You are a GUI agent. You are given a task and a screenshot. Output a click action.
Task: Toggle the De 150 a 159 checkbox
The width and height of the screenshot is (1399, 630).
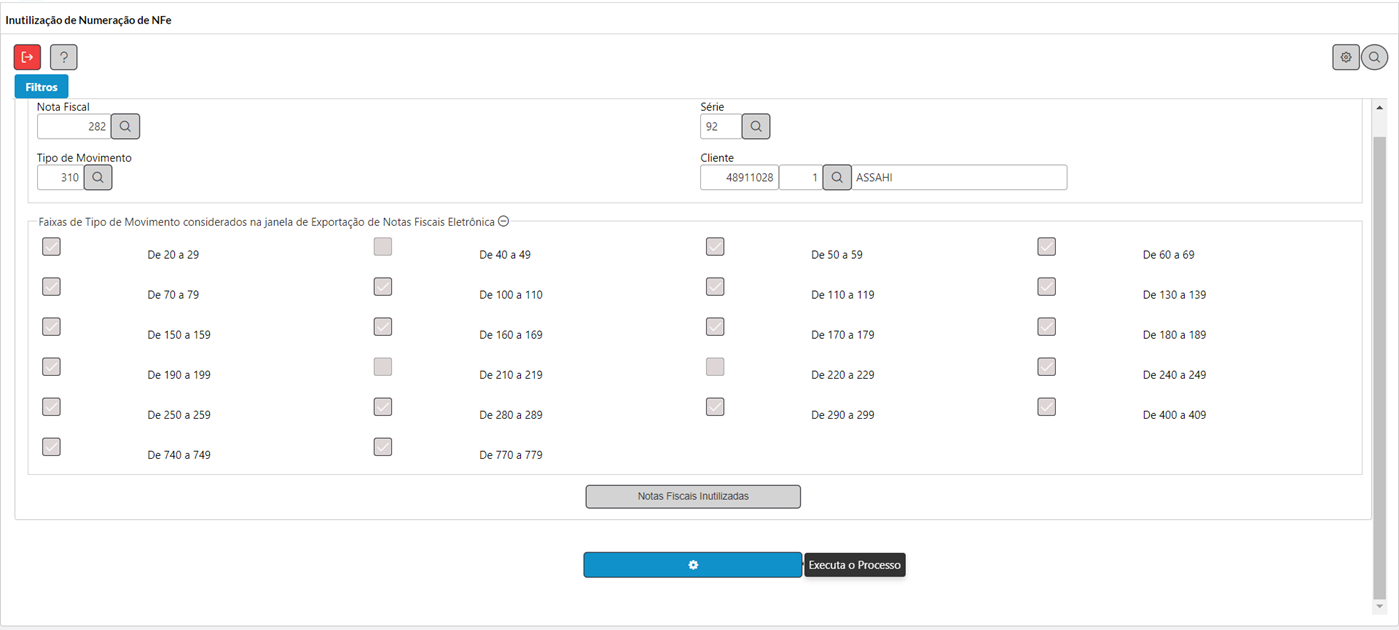point(51,326)
